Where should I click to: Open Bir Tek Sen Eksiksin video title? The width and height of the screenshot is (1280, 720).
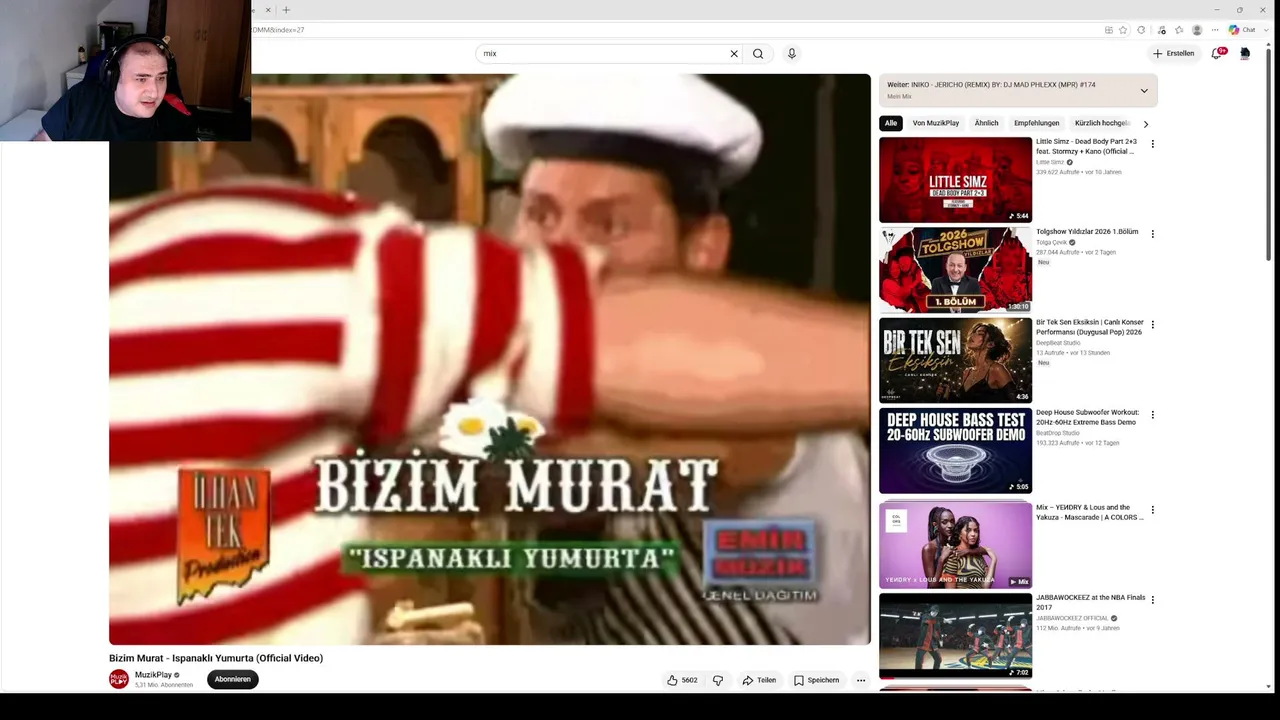point(1090,327)
